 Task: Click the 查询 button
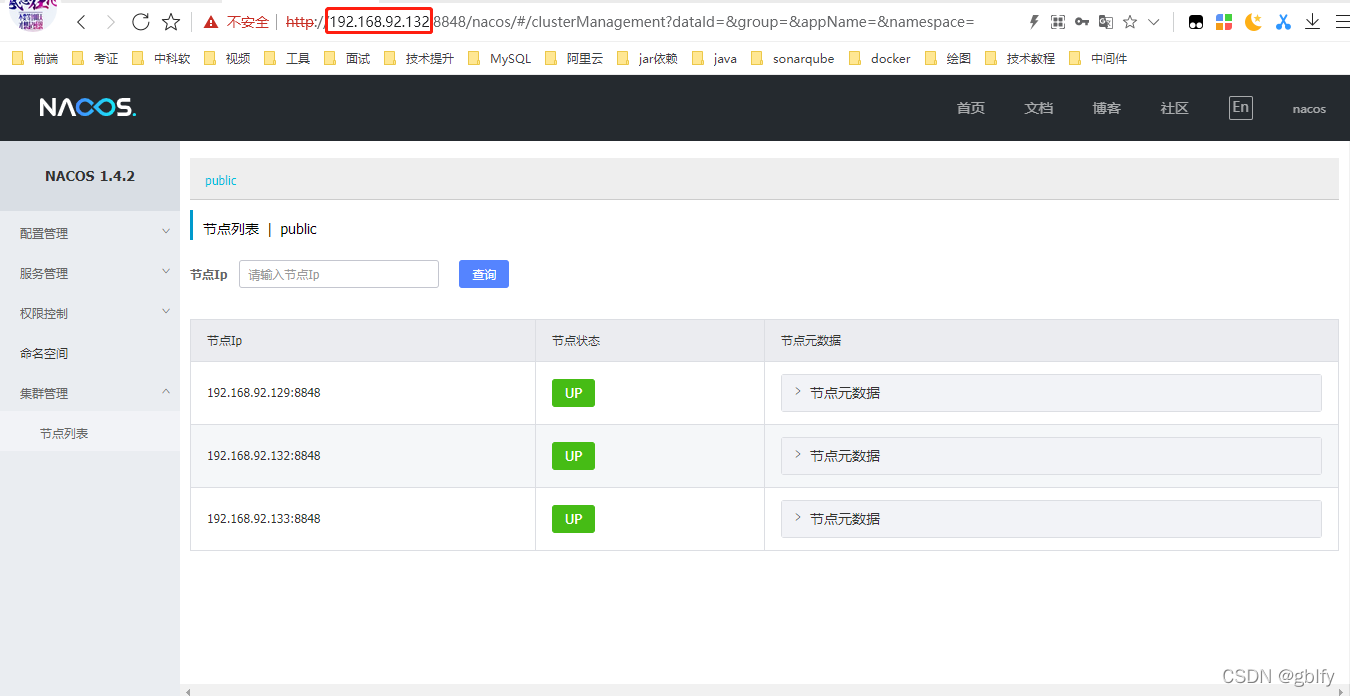coord(484,274)
